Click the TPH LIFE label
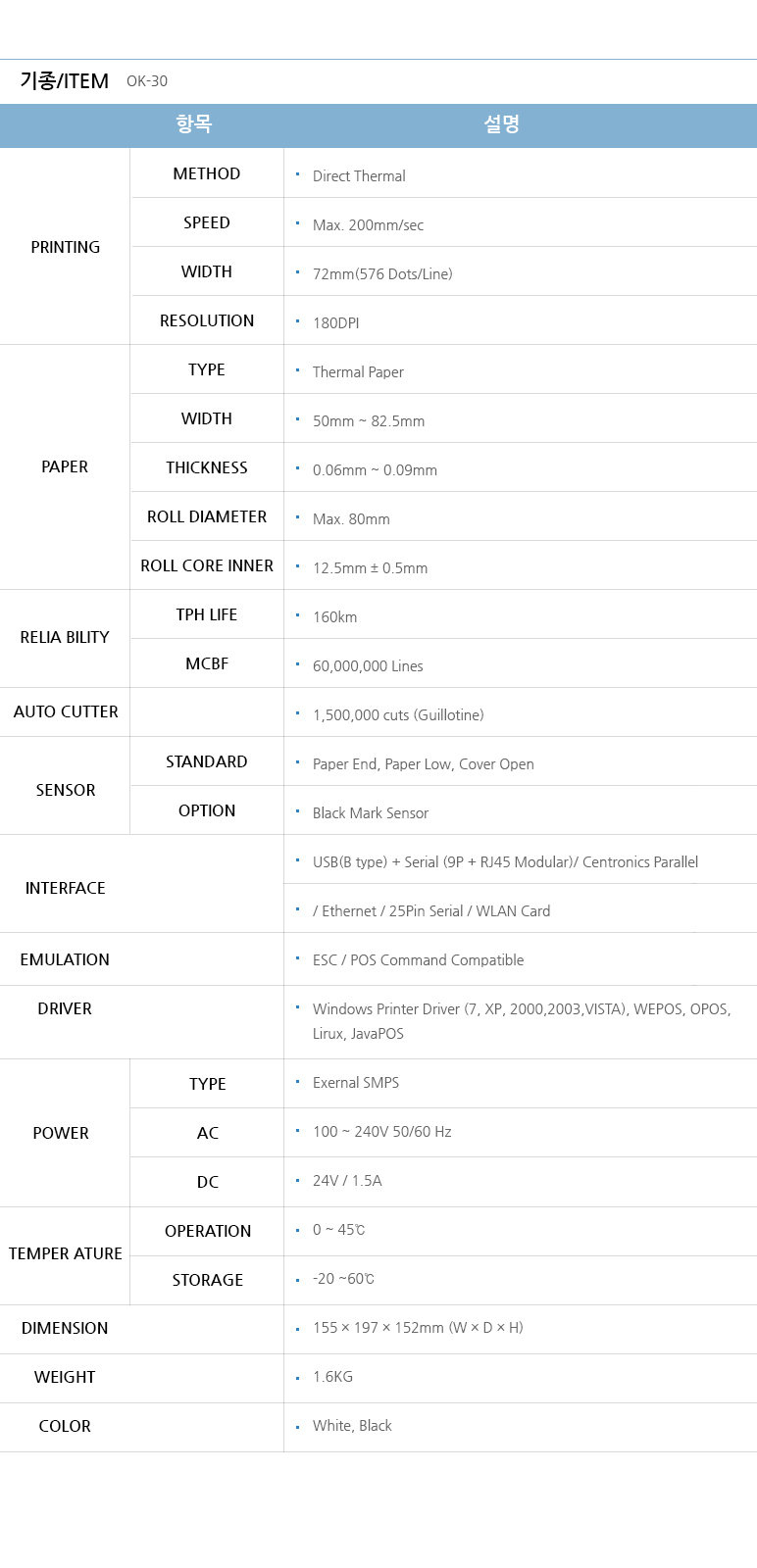The width and height of the screenshot is (757, 1568). 207,614
